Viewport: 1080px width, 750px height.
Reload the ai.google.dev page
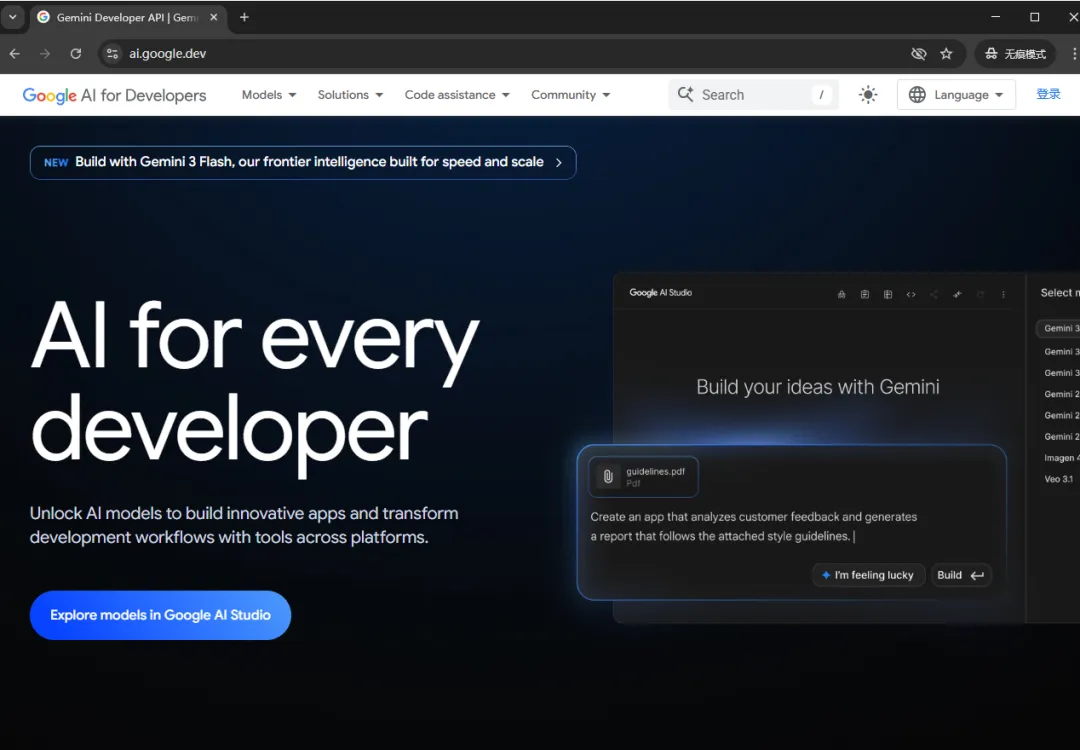[x=76, y=54]
